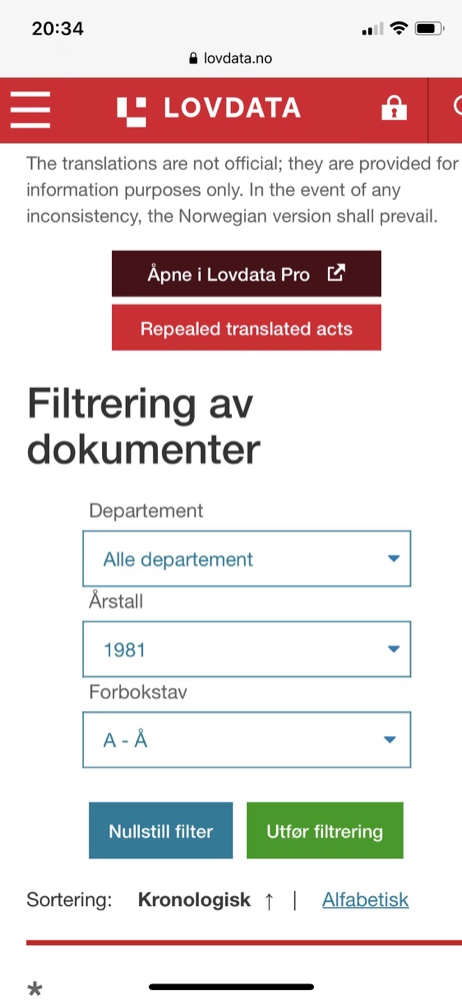Tap the battery status icon
Viewport: 462px width, 1000px height.
click(429, 29)
